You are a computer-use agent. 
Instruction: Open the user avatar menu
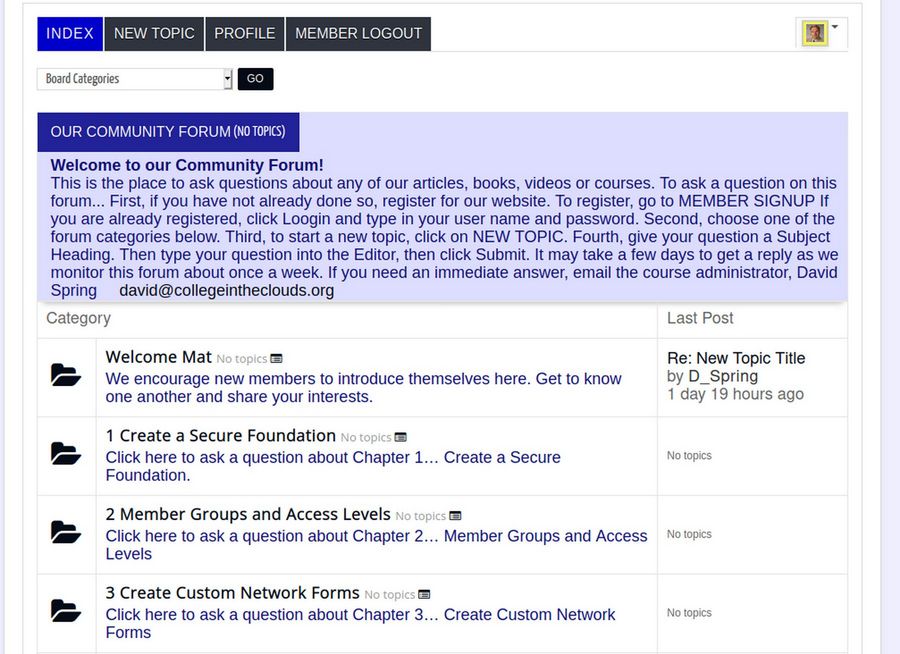pyautogui.click(x=815, y=34)
